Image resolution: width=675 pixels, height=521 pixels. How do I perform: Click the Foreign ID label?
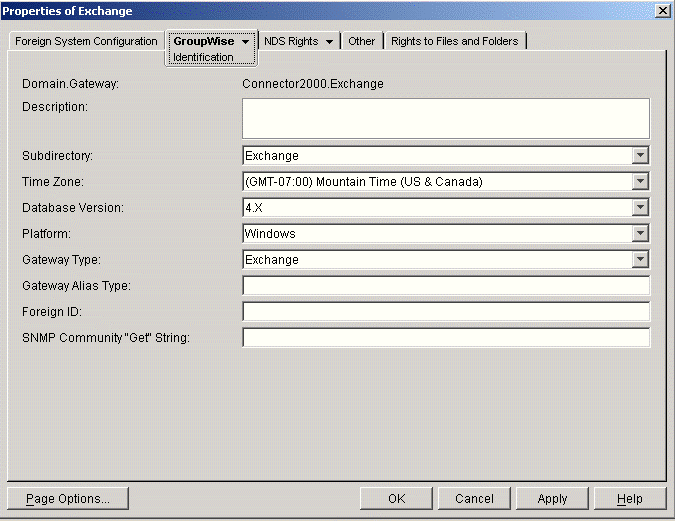tap(52, 311)
